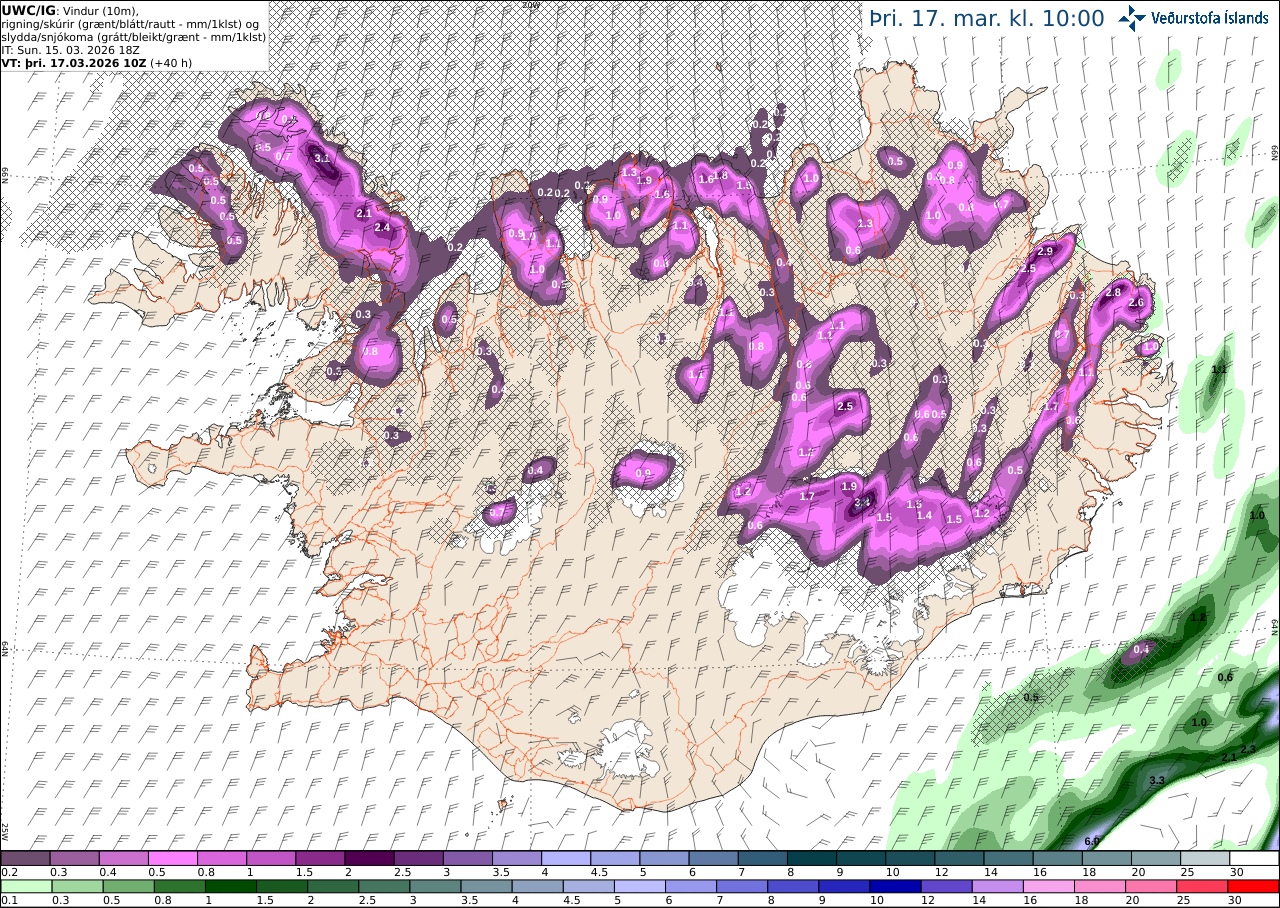The height and width of the screenshot is (908, 1280).
Task: Click the VT: þri. 17.03.2026 10Z (+40 h) line
Action: point(96,62)
